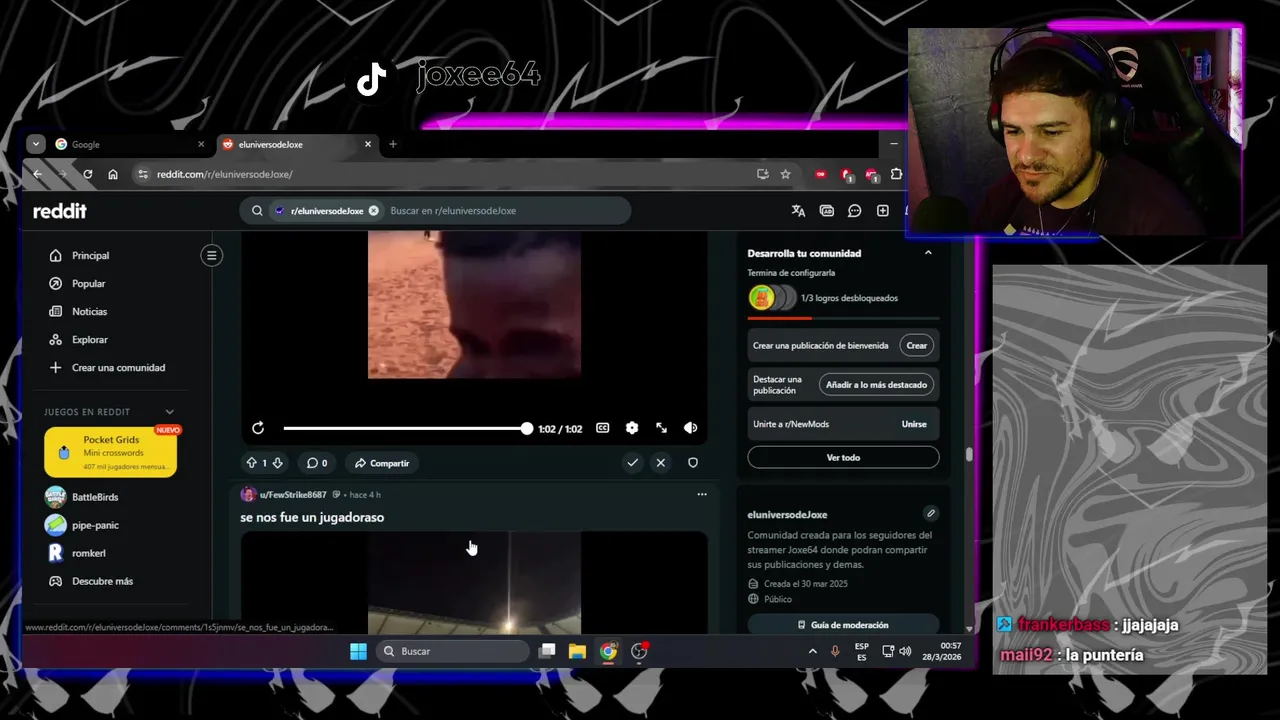Select Crear una comunidad

point(116,368)
